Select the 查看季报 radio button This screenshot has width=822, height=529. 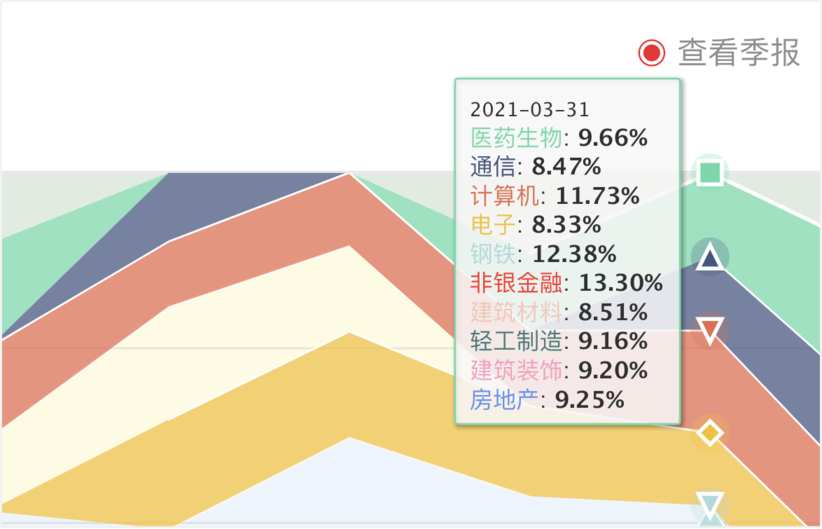652,53
